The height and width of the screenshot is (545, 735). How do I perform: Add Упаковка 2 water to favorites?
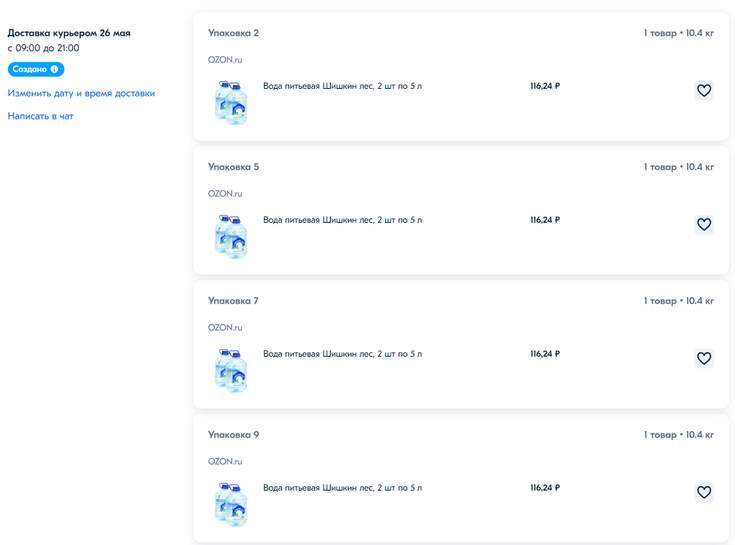click(704, 91)
